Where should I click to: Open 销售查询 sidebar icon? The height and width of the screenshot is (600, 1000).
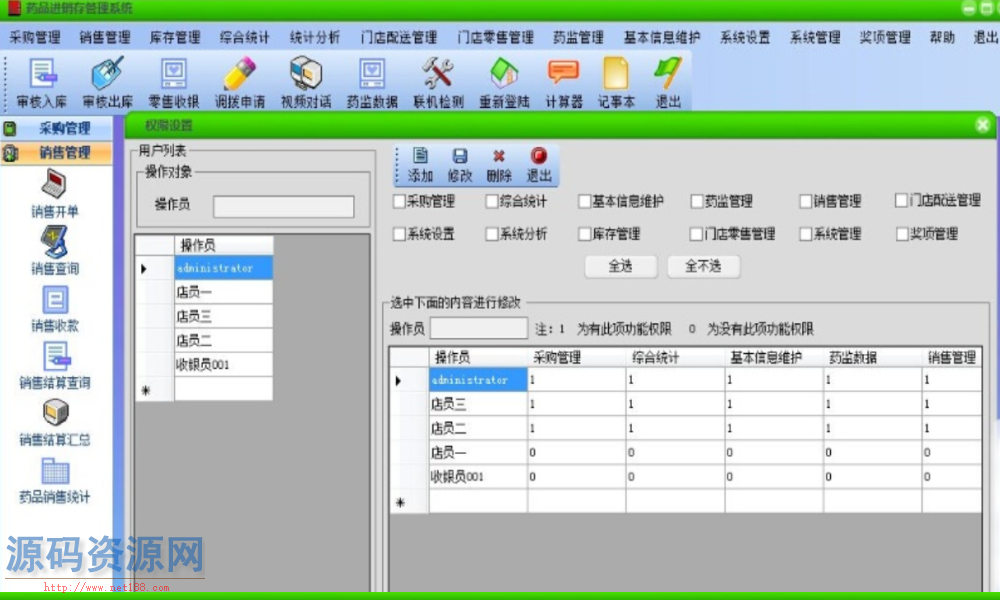click(55, 251)
